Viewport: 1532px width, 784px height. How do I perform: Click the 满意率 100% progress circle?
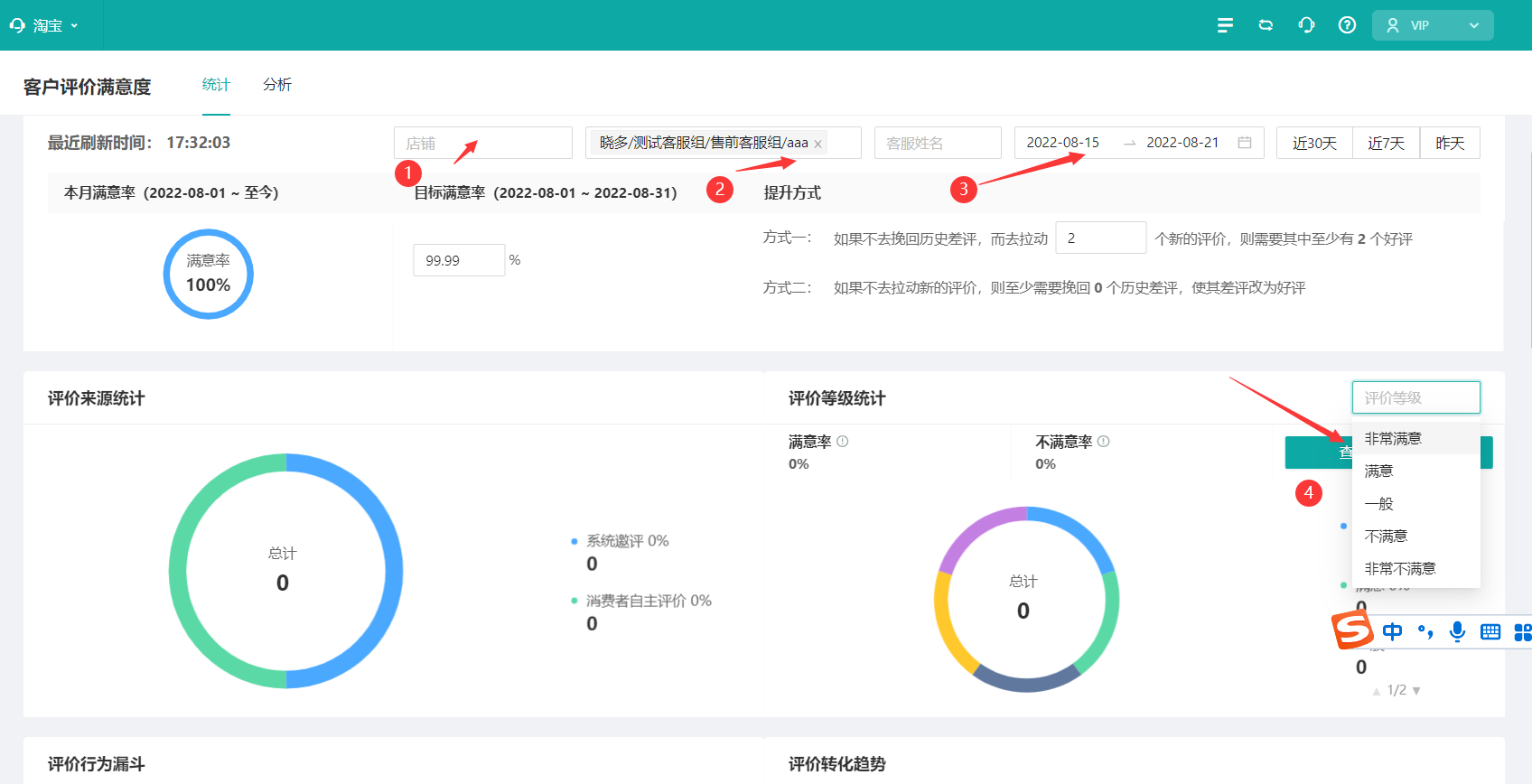tap(209, 274)
